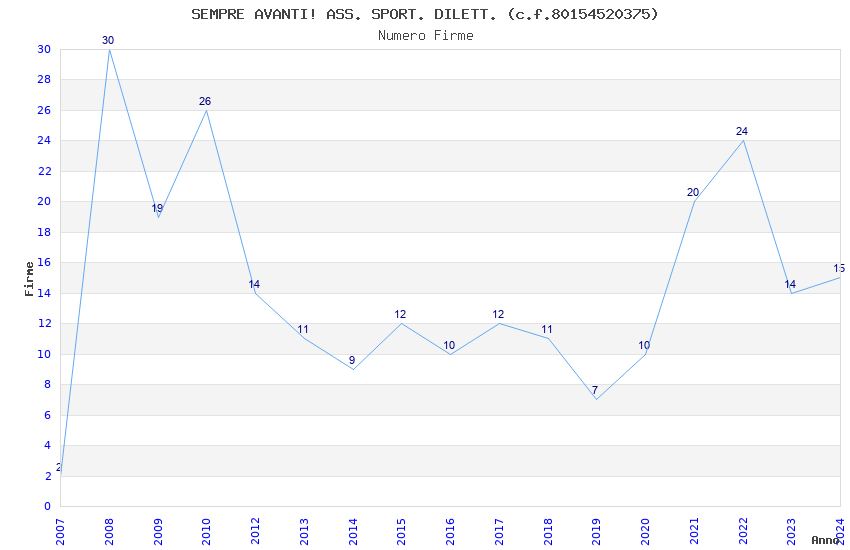Click the year label '2008' on x-axis
This screenshot has width=850, height=550.
[109, 531]
